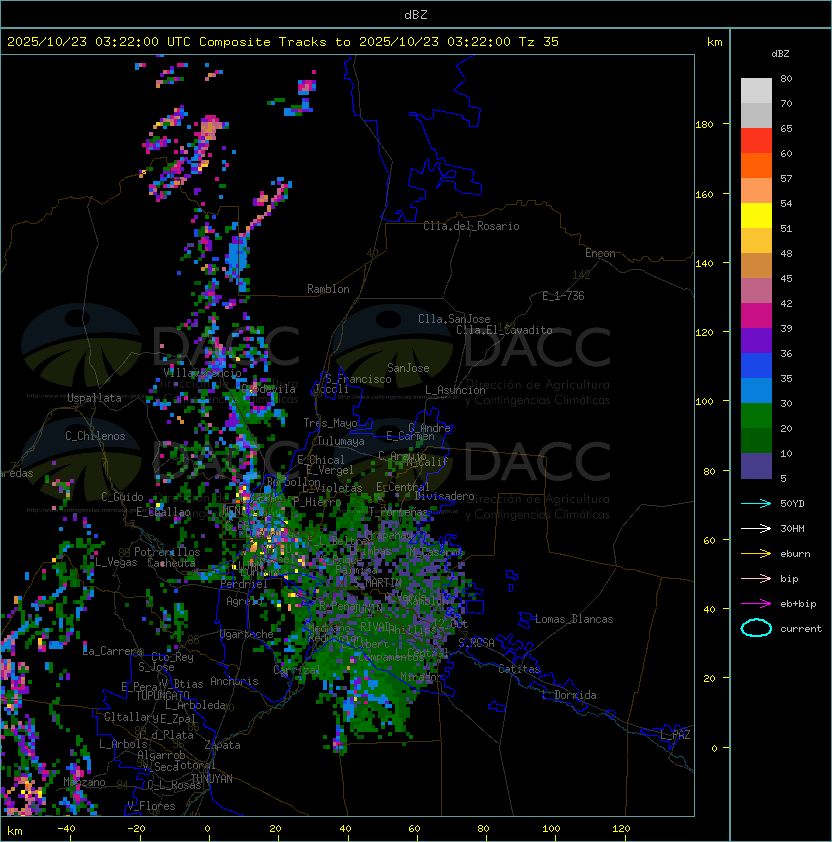Pick the yellow 54-51 dBZ legend swatch

point(756,216)
